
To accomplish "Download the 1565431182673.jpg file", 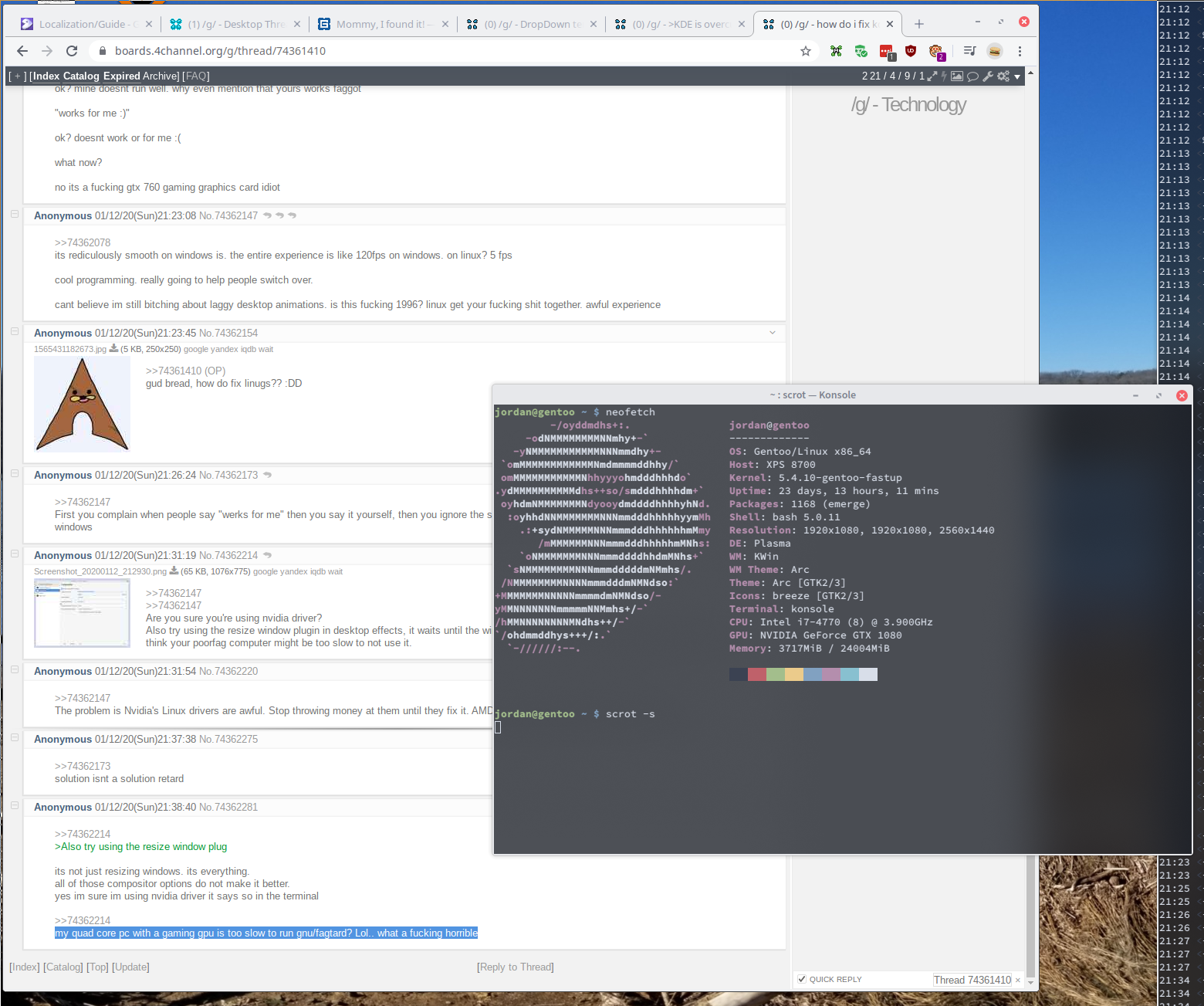I will [114, 349].
